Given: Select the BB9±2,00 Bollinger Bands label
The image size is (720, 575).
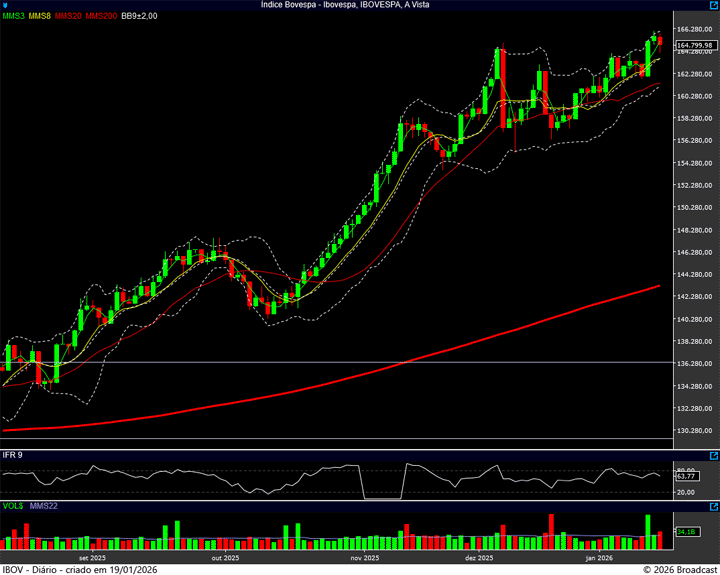Looking at the screenshot, I should click(x=139, y=16).
